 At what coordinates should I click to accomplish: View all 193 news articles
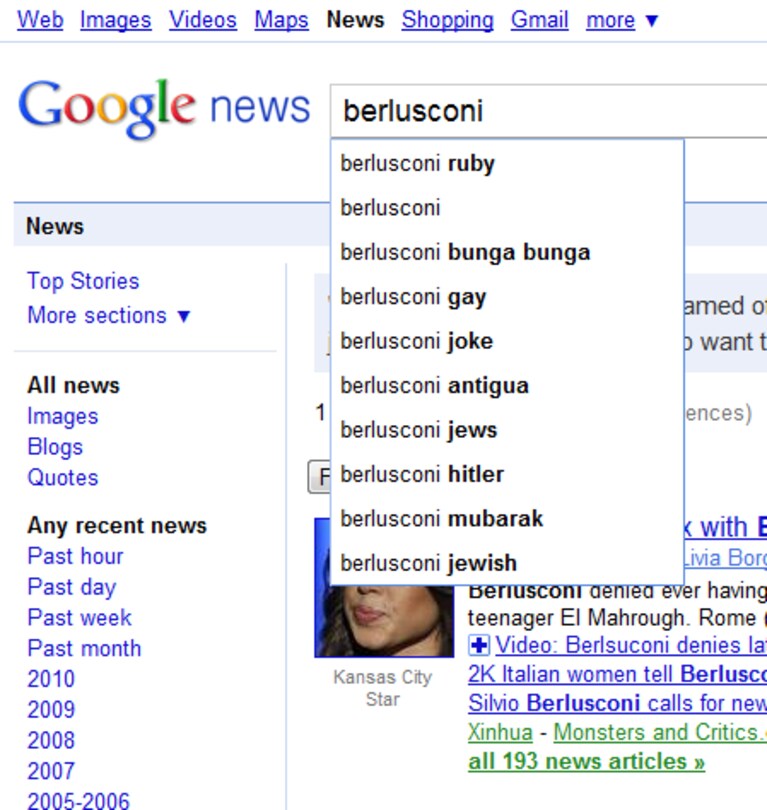(x=586, y=761)
